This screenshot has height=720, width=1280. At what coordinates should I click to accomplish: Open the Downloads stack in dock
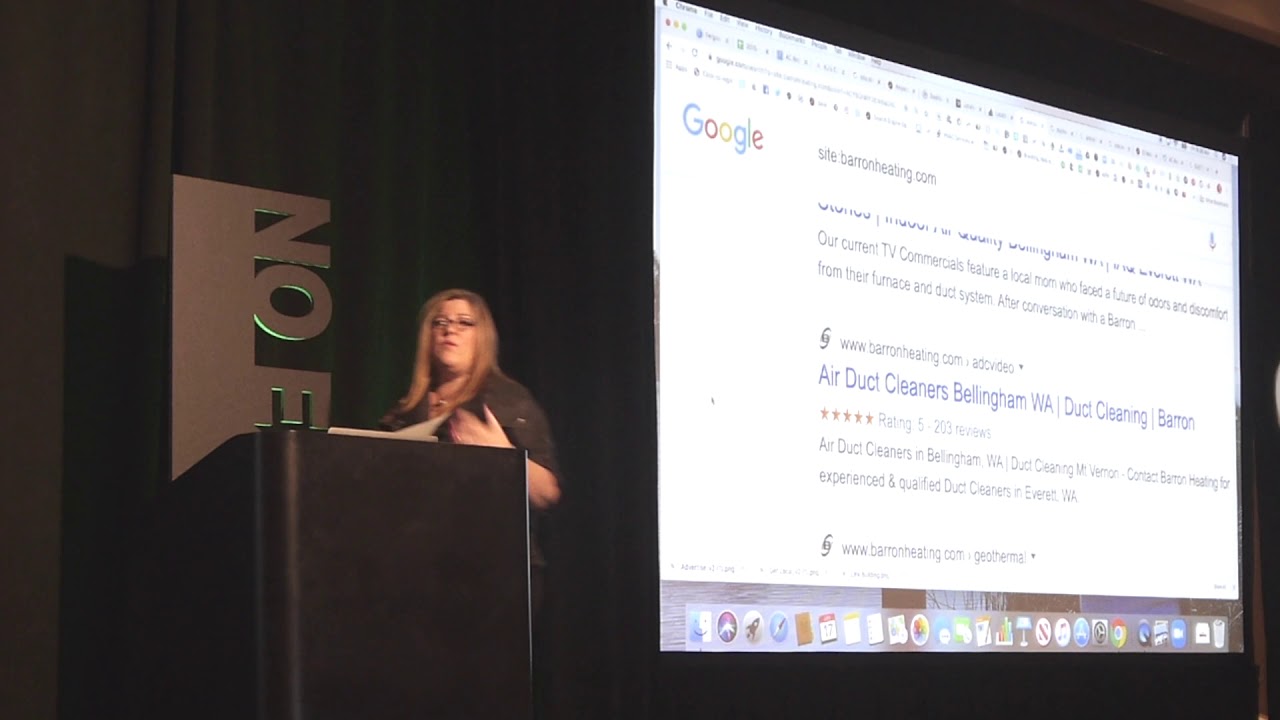[1202, 634]
